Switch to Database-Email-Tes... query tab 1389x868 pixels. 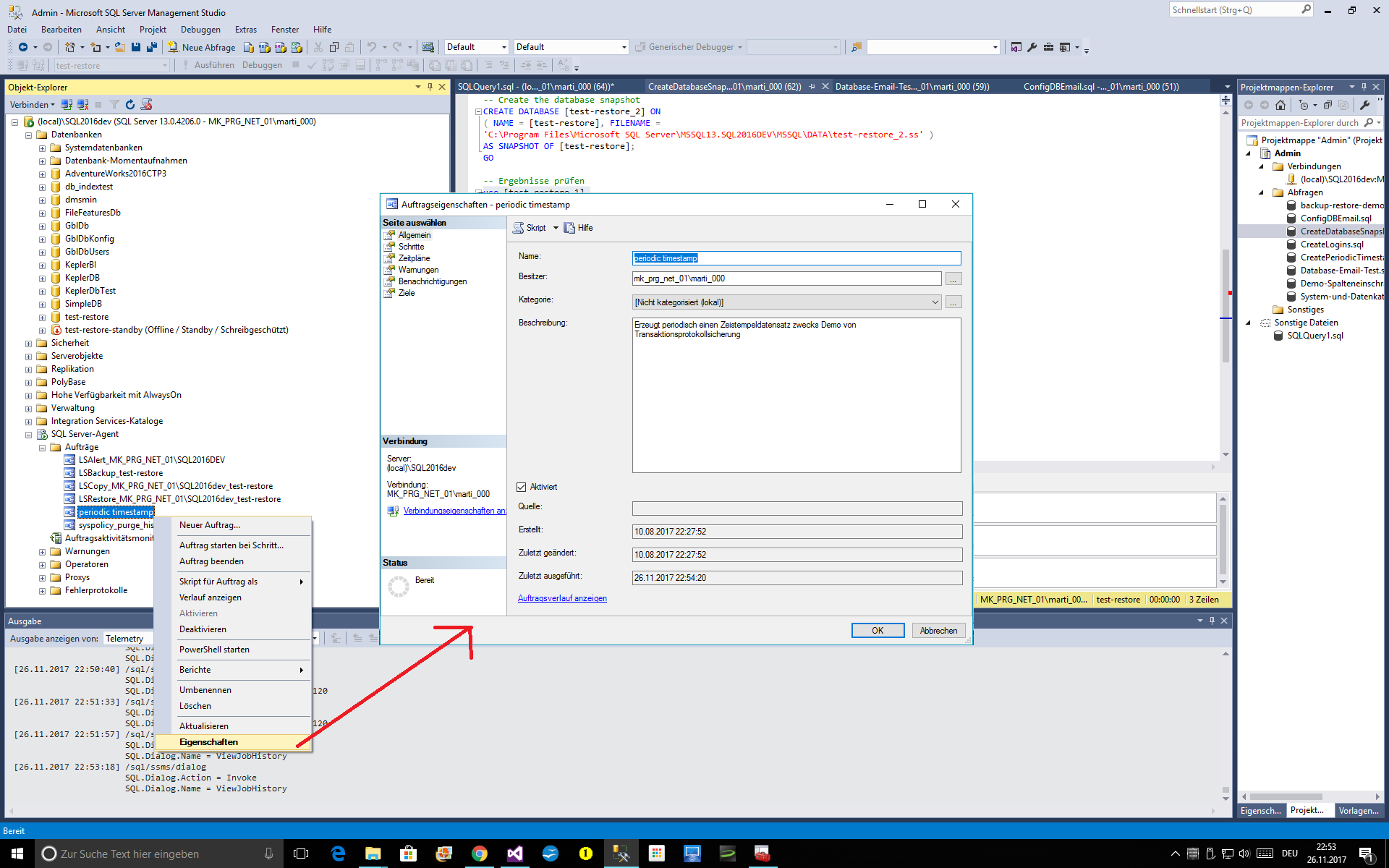[912, 87]
